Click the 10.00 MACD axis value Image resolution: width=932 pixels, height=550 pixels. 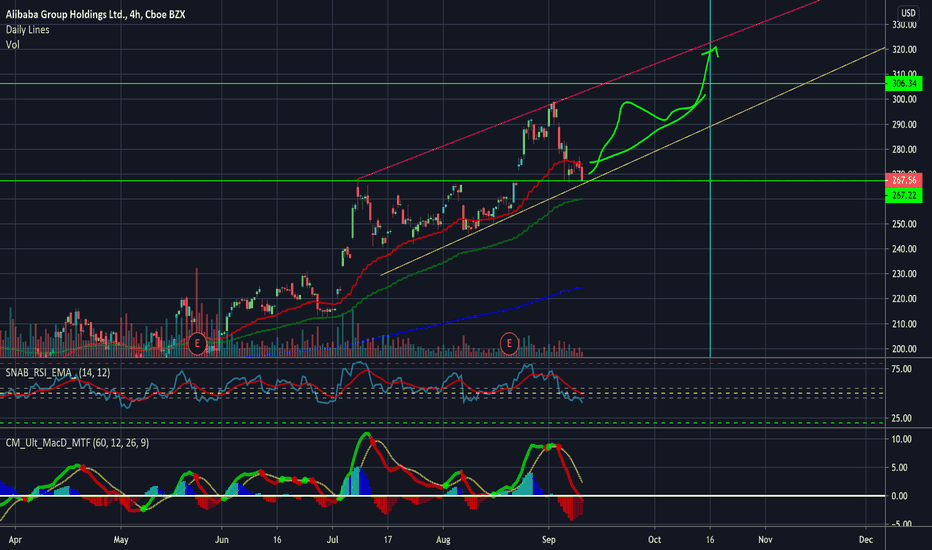pyautogui.click(x=901, y=439)
